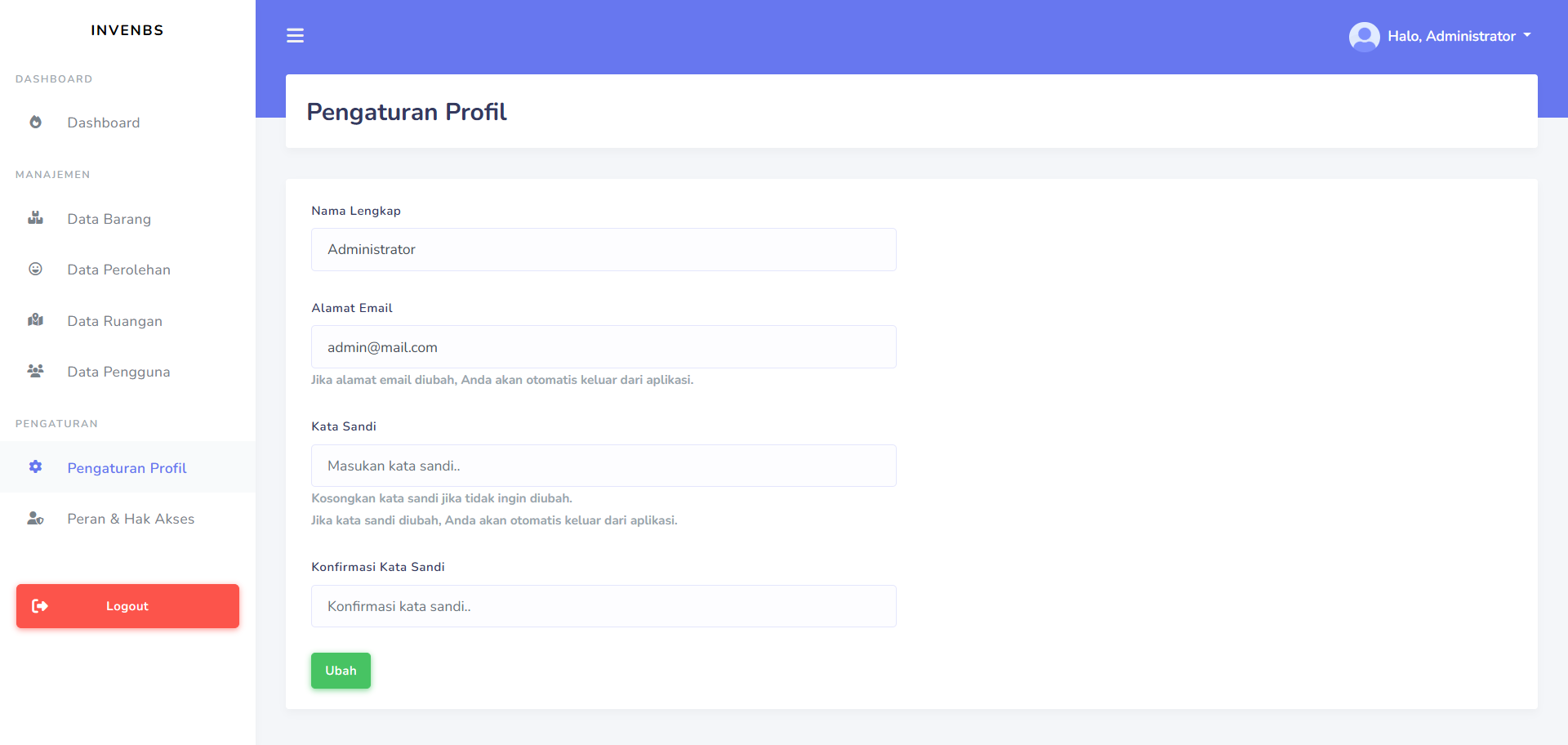1568x745 pixels.
Task: Expand the Halo, Administrator dropdown caret
Action: [1527, 35]
